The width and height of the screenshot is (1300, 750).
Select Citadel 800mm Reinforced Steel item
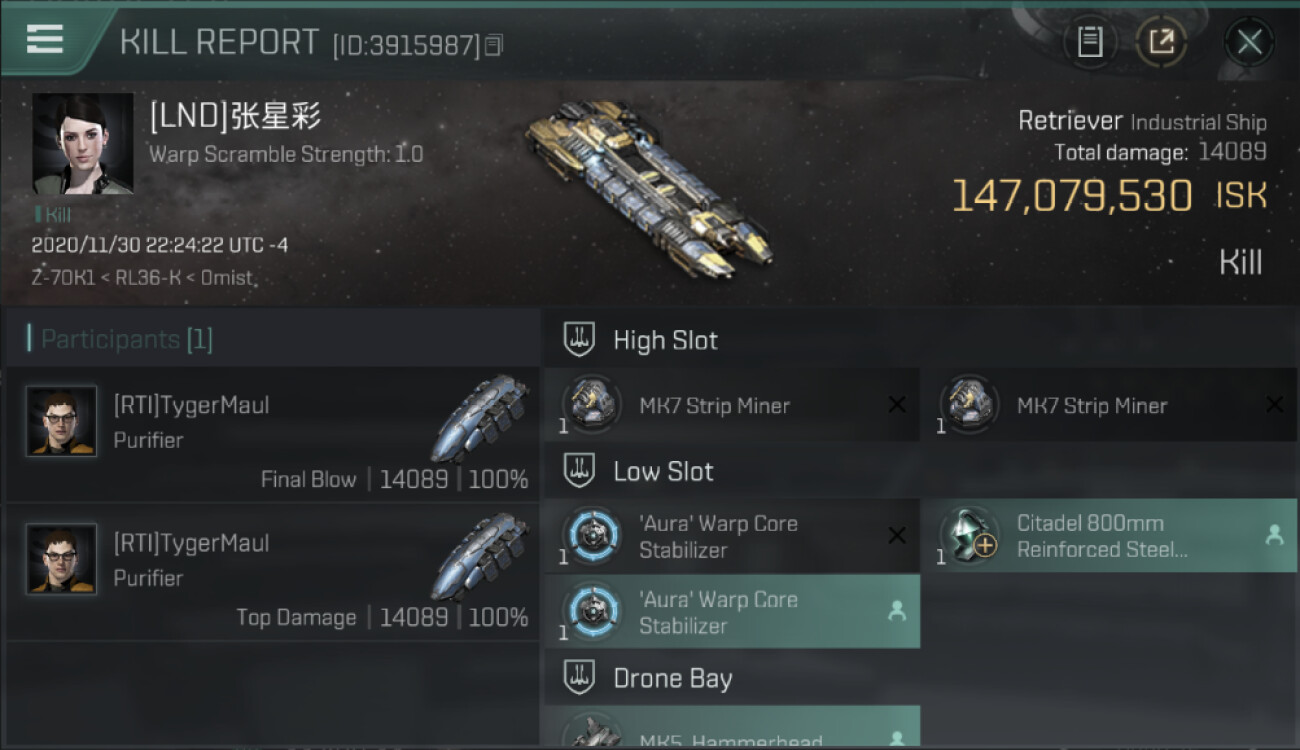click(x=1109, y=536)
